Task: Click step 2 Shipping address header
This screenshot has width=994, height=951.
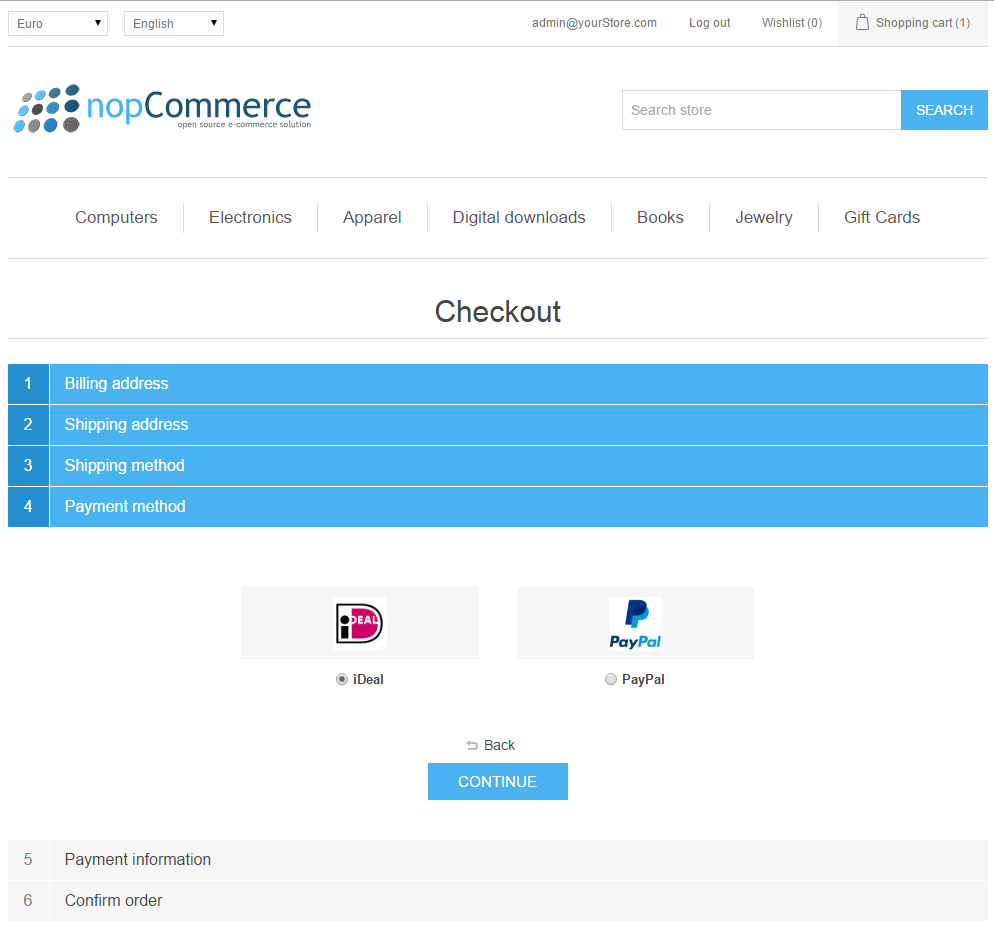Action: pos(497,424)
